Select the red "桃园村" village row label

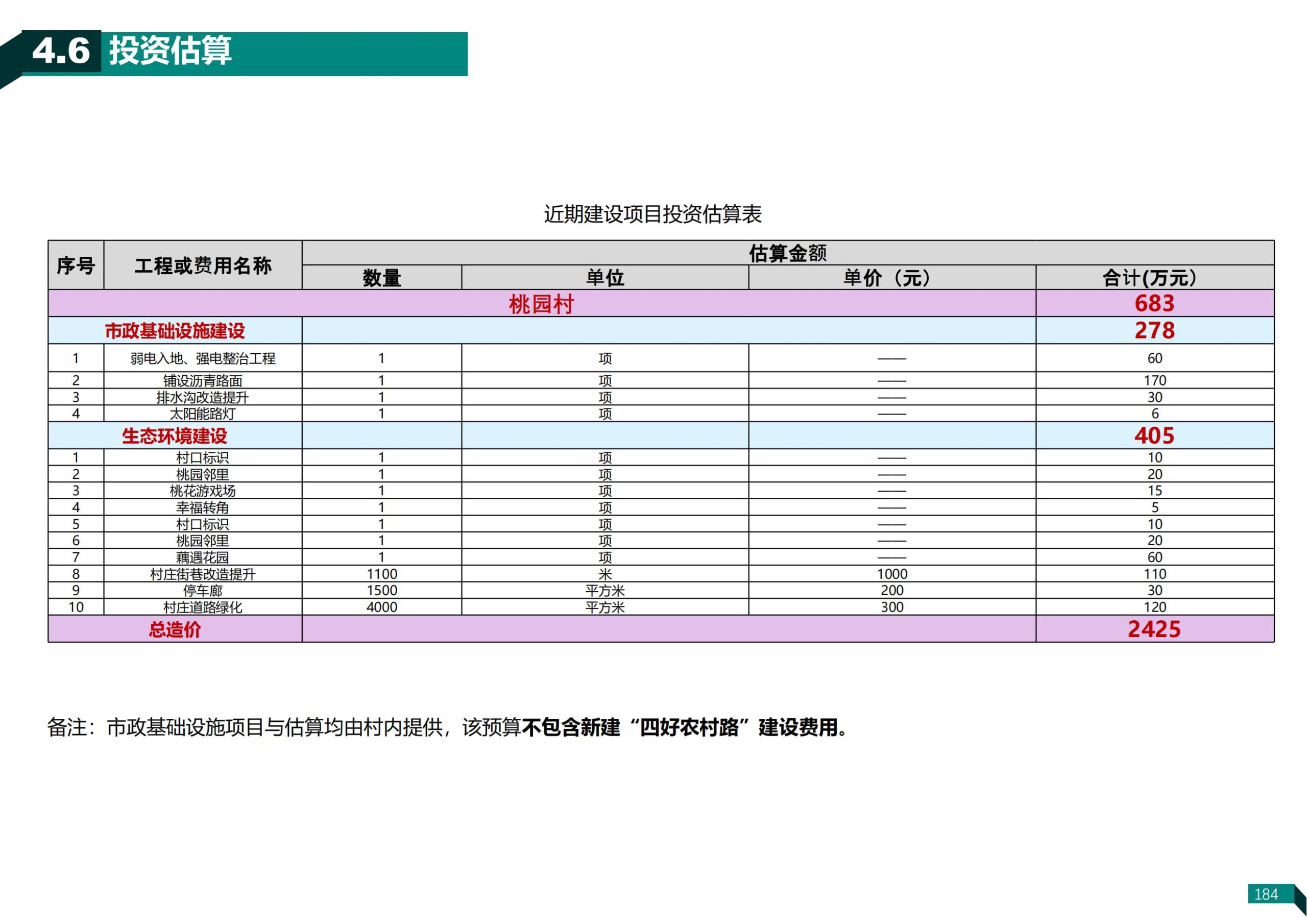(x=541, y=304)
